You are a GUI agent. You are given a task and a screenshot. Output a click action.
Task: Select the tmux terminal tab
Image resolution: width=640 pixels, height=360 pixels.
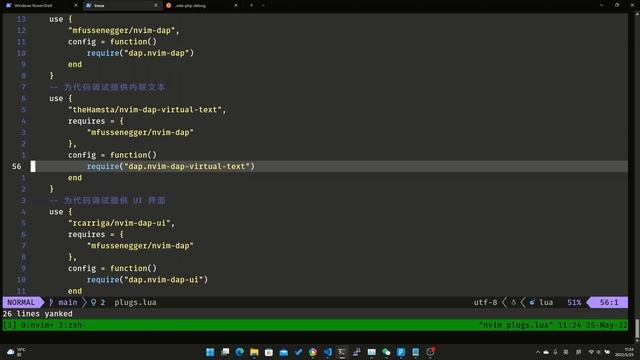pyautogui.click(x=122, y=6)
